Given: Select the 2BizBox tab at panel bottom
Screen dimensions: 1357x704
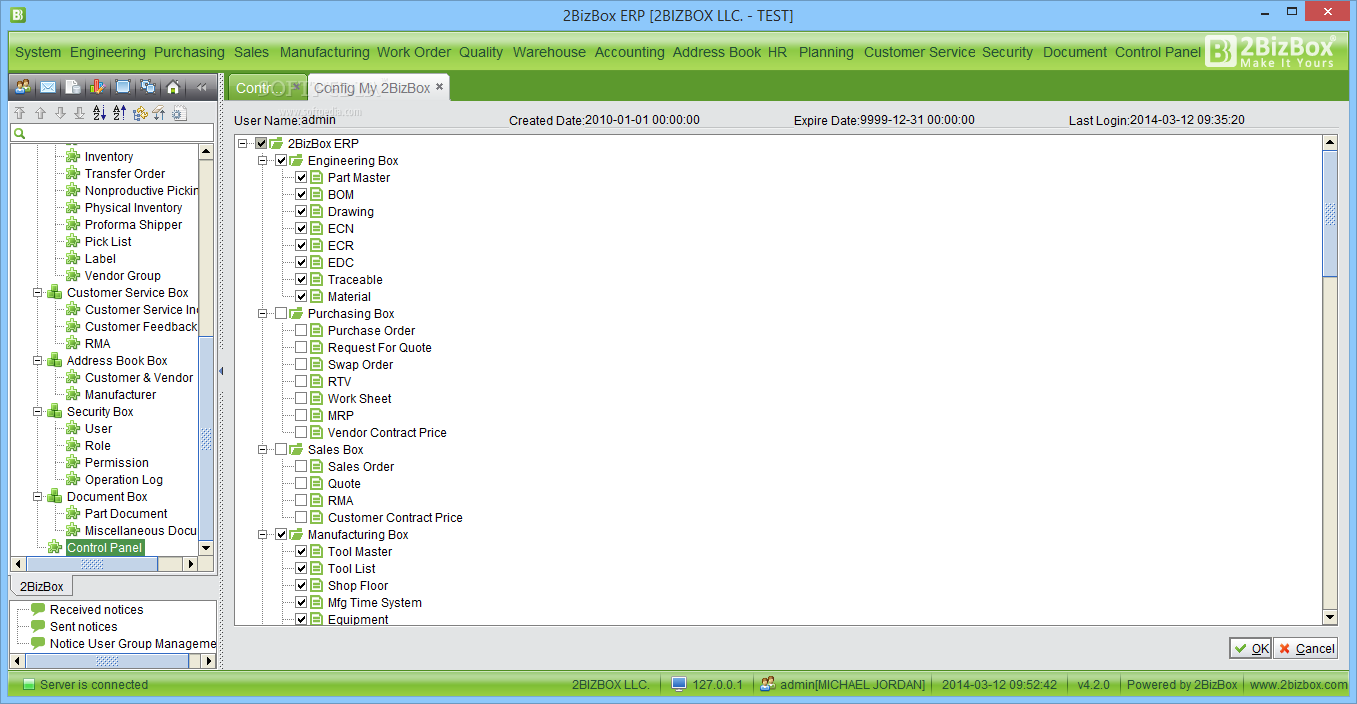Looking at the screenshot, I should (43, 586).
